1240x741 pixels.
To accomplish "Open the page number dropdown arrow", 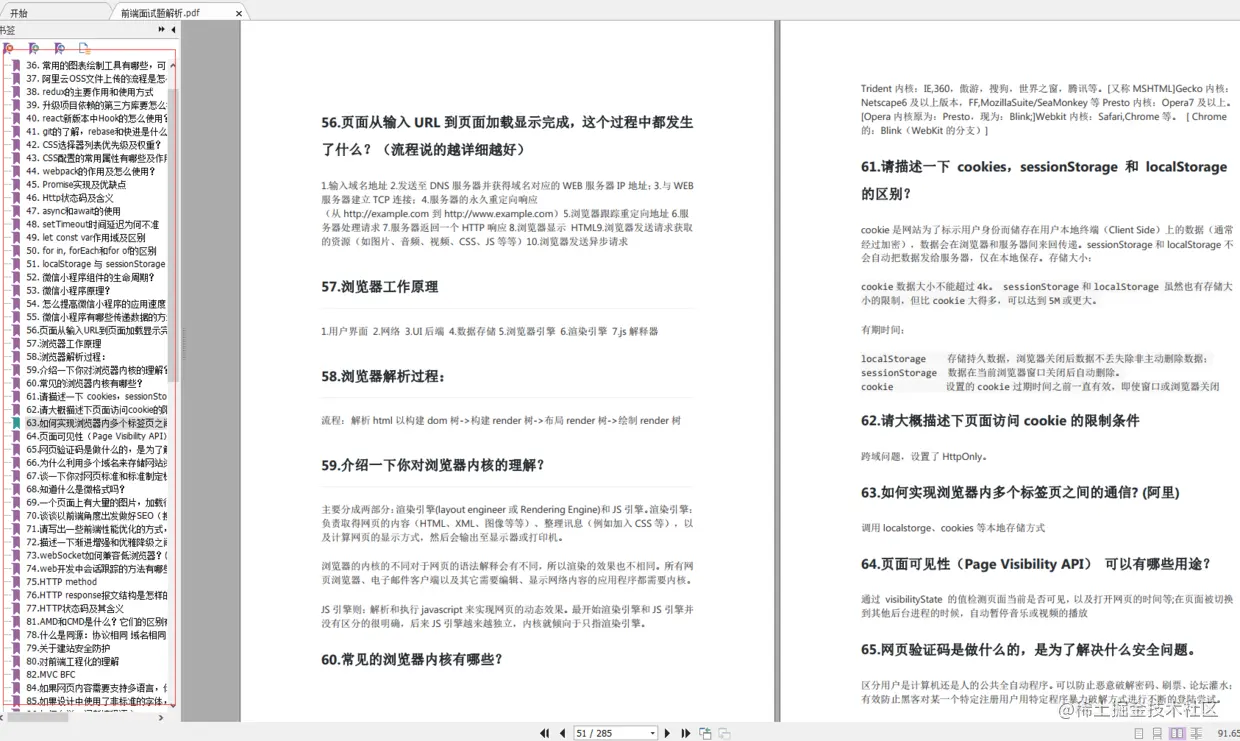I will pyautogui.click(x=653, y=733).
